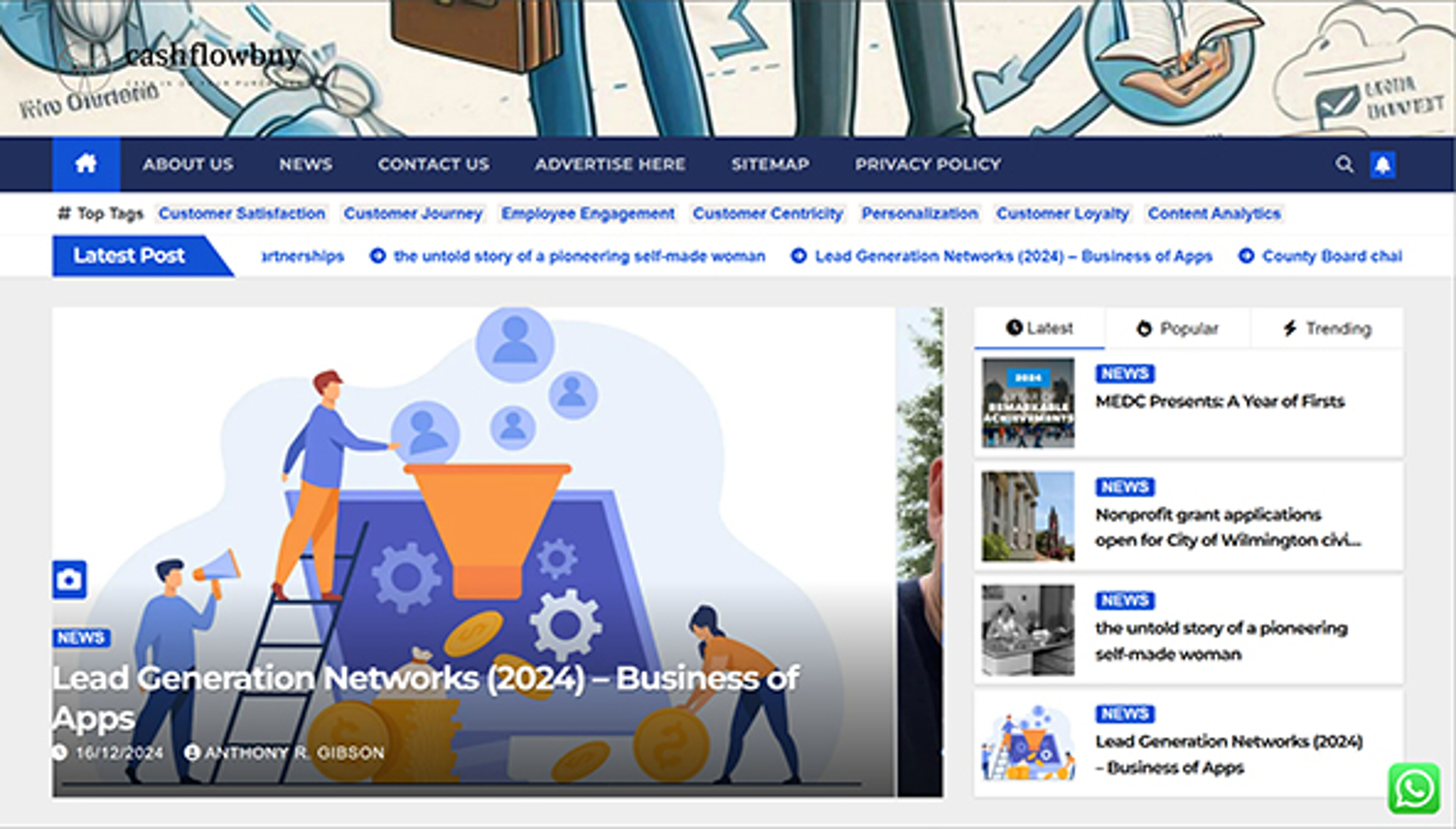The height and width of the screenshot is (829, 1456).
Task: Go to the Sitemap page
Action: (x=770, y=165)
